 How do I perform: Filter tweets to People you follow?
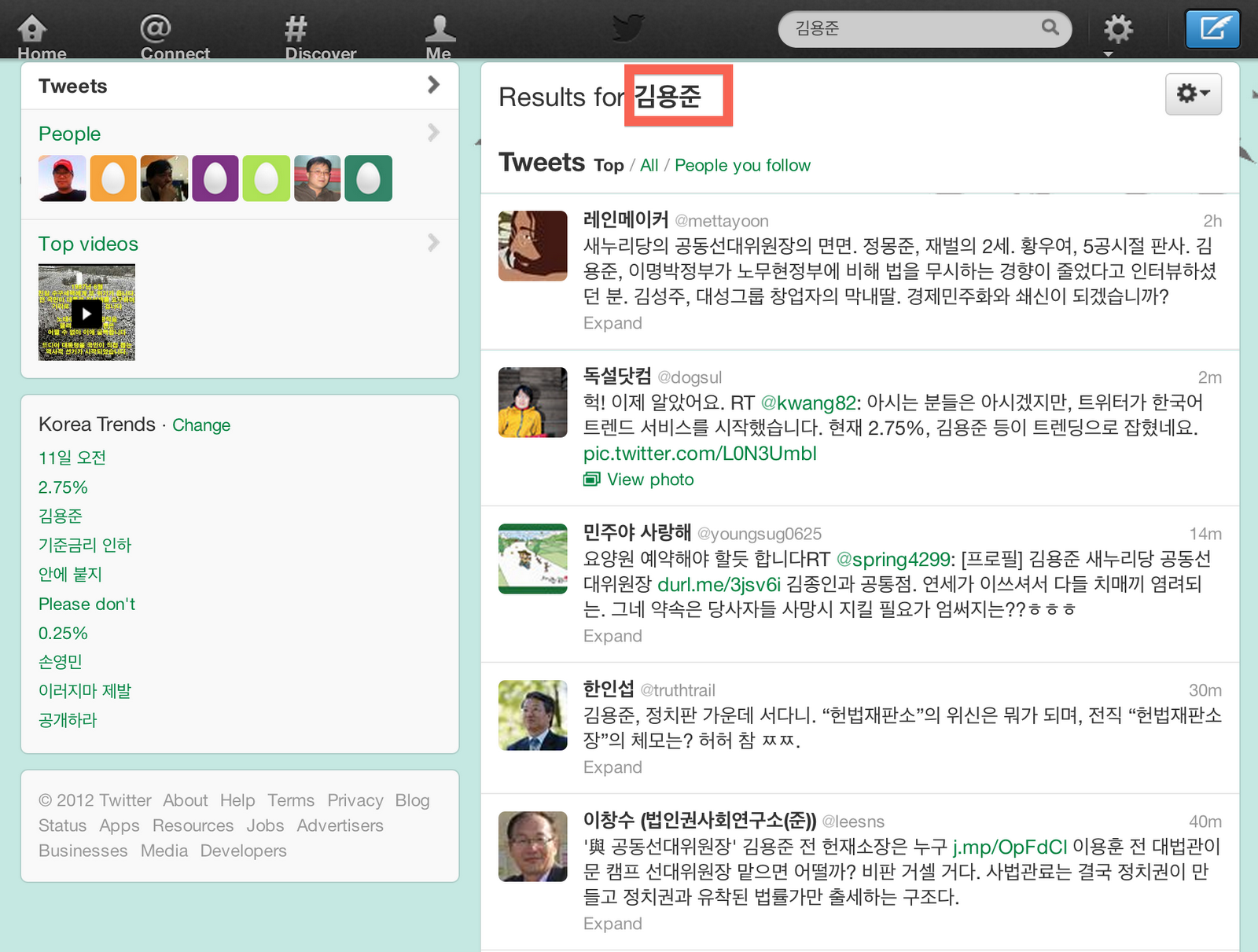(742, 165)
